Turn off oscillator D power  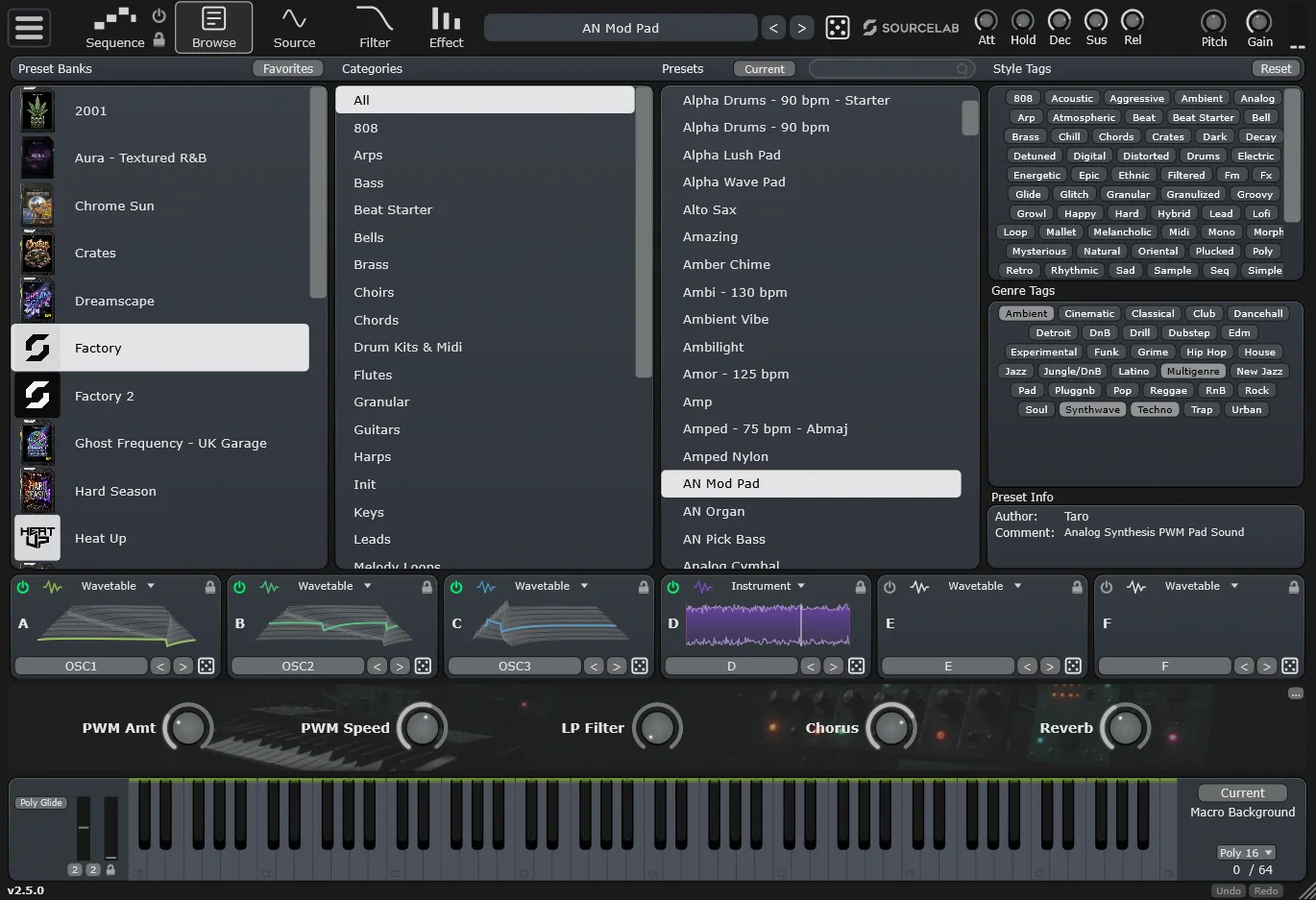[x=673, y=587]
